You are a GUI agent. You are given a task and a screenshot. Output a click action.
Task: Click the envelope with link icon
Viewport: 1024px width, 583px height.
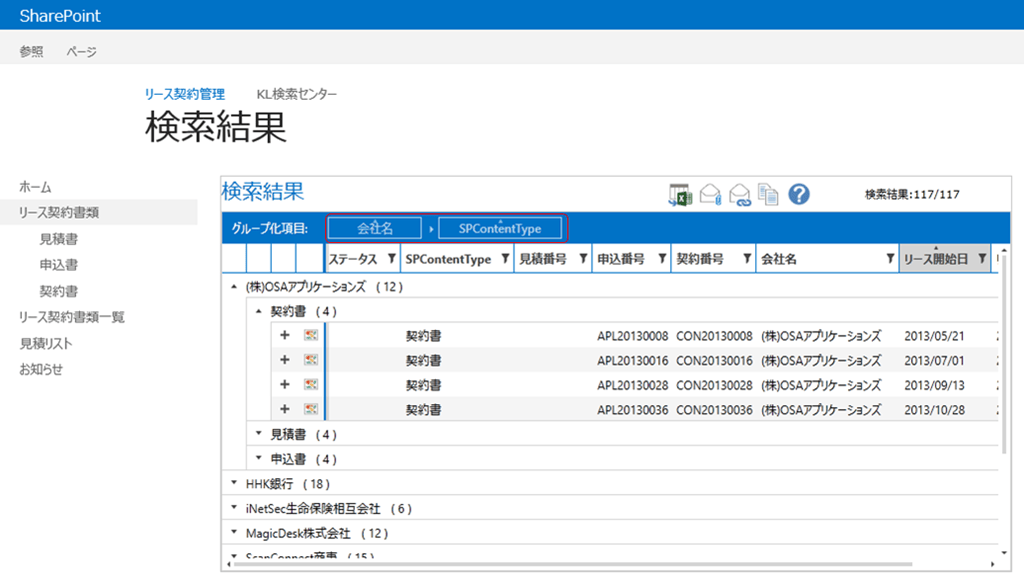tap(739, 195)
